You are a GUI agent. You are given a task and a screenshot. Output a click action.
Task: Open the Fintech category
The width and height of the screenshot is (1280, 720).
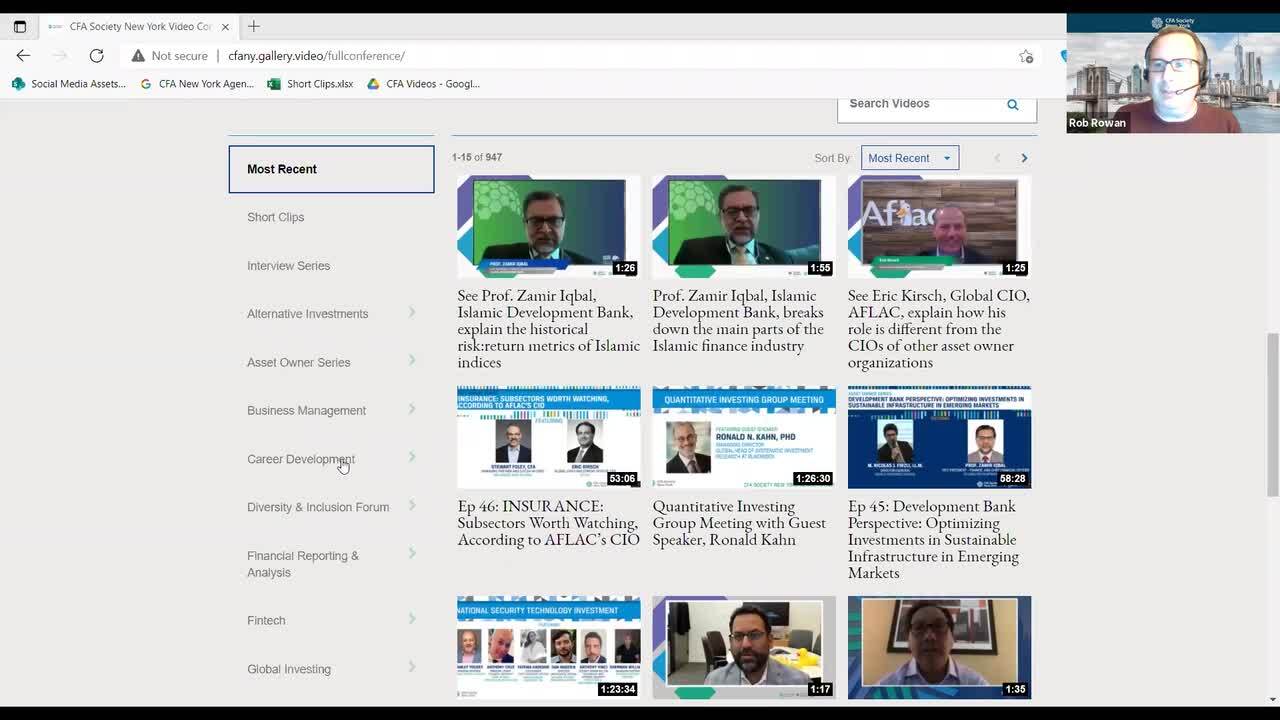click(x=266, y=621)
